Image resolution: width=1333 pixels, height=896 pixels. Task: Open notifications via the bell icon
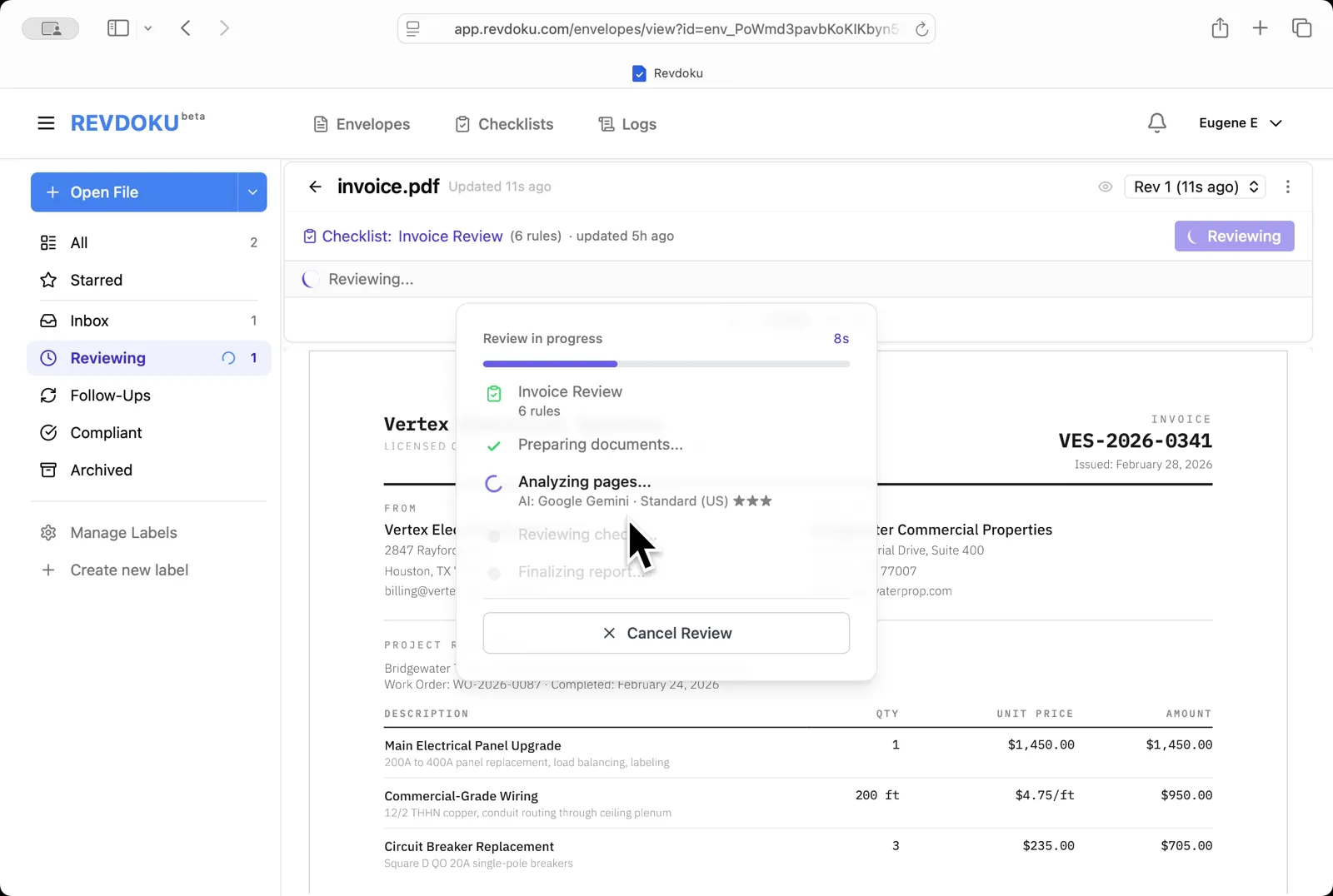(x=1156, y=122)
